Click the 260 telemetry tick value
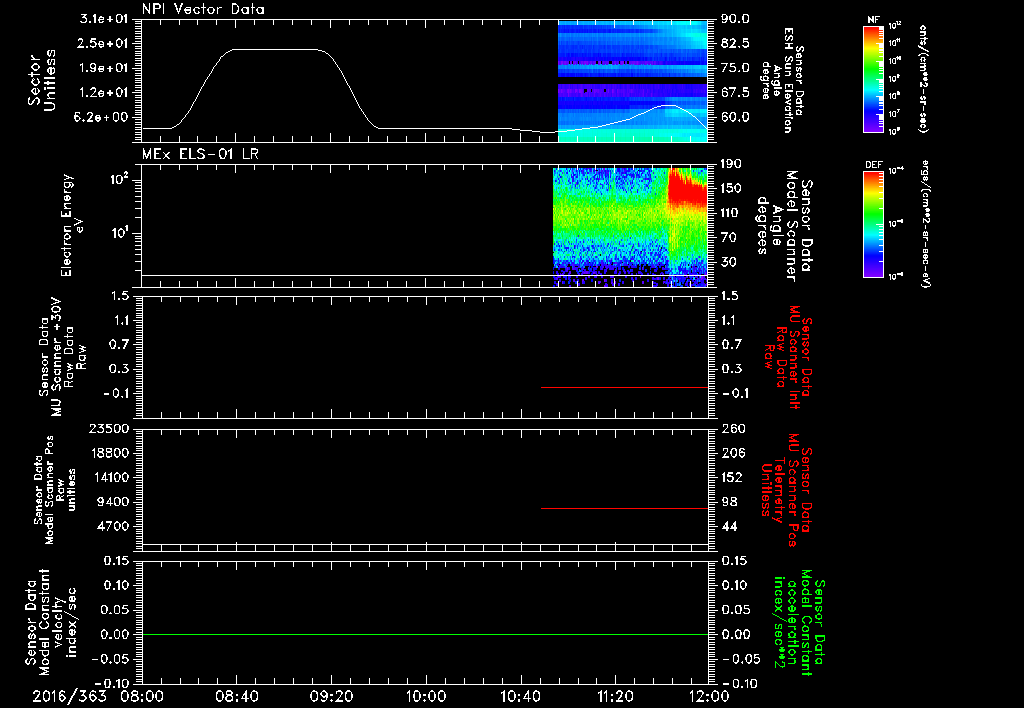The height and width of the screenshot is (708, 1024). point(734,429)
